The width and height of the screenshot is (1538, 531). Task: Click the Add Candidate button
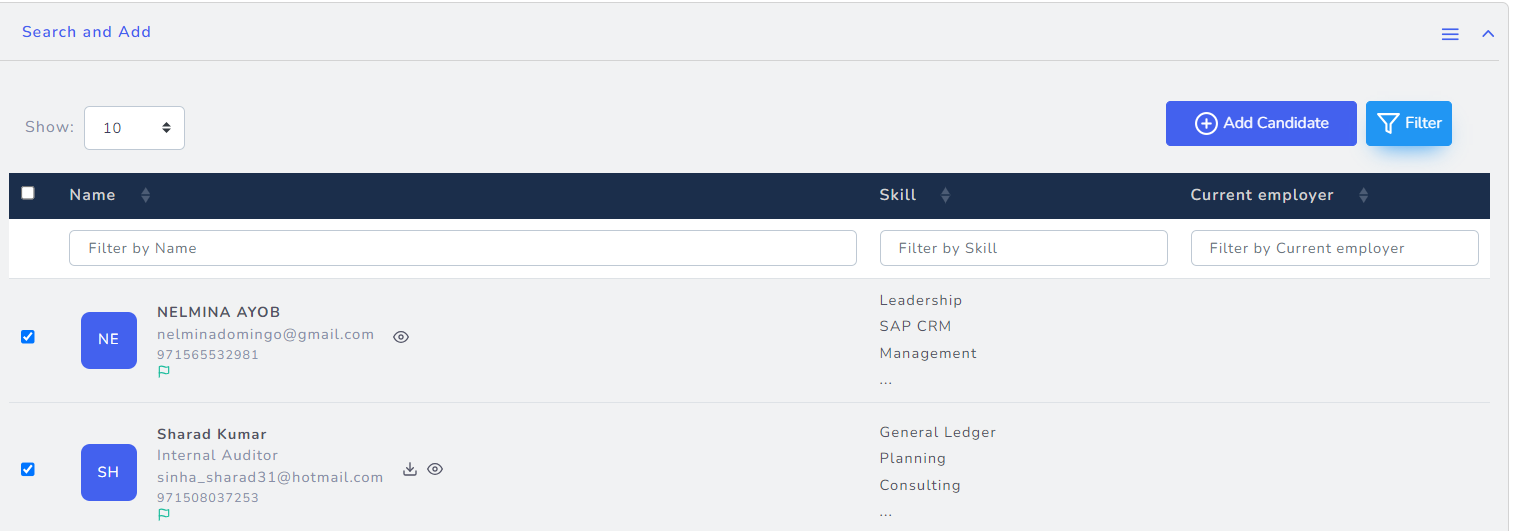tap(1260, 123)
